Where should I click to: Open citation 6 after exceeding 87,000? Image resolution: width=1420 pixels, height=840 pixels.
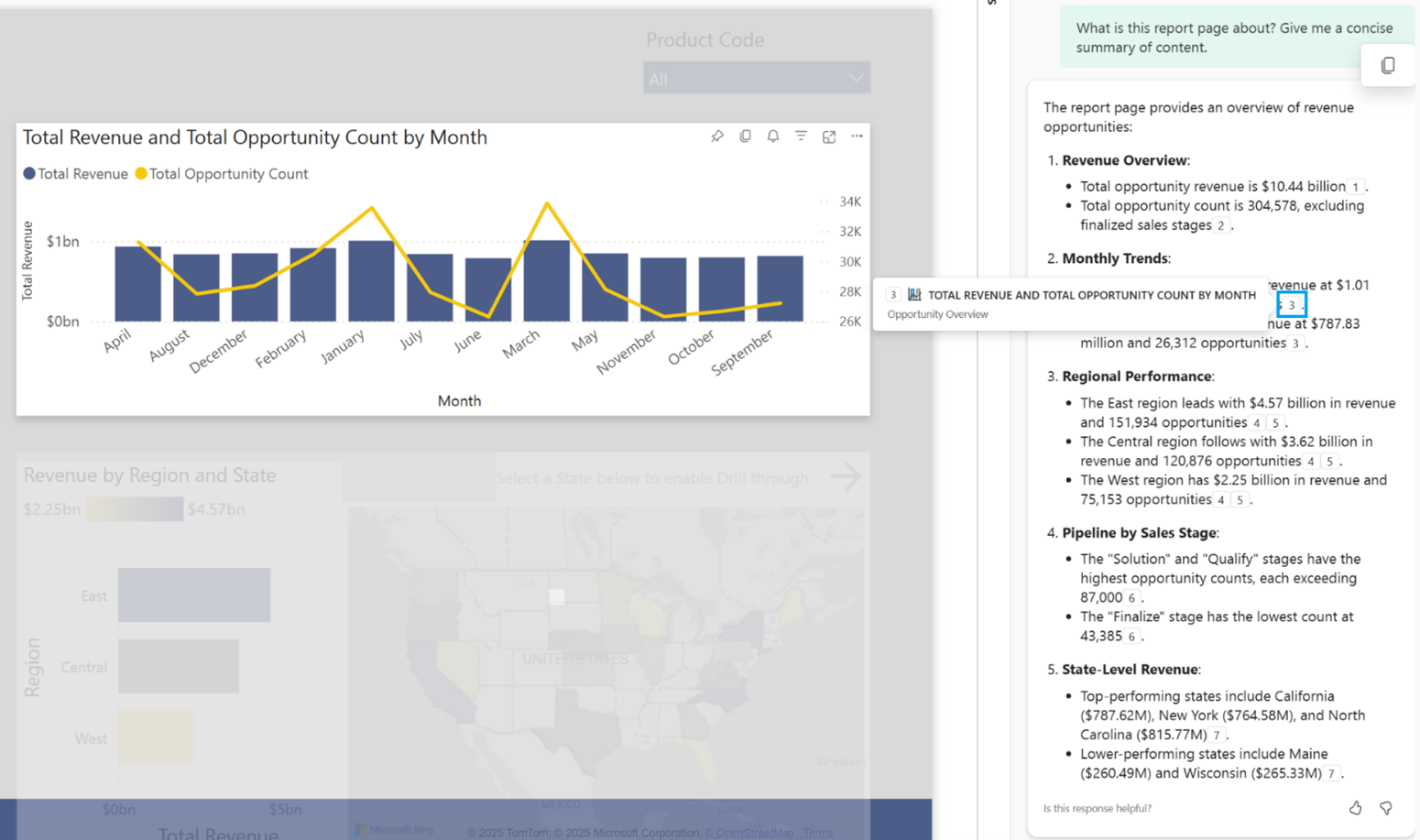(1132, 598)
